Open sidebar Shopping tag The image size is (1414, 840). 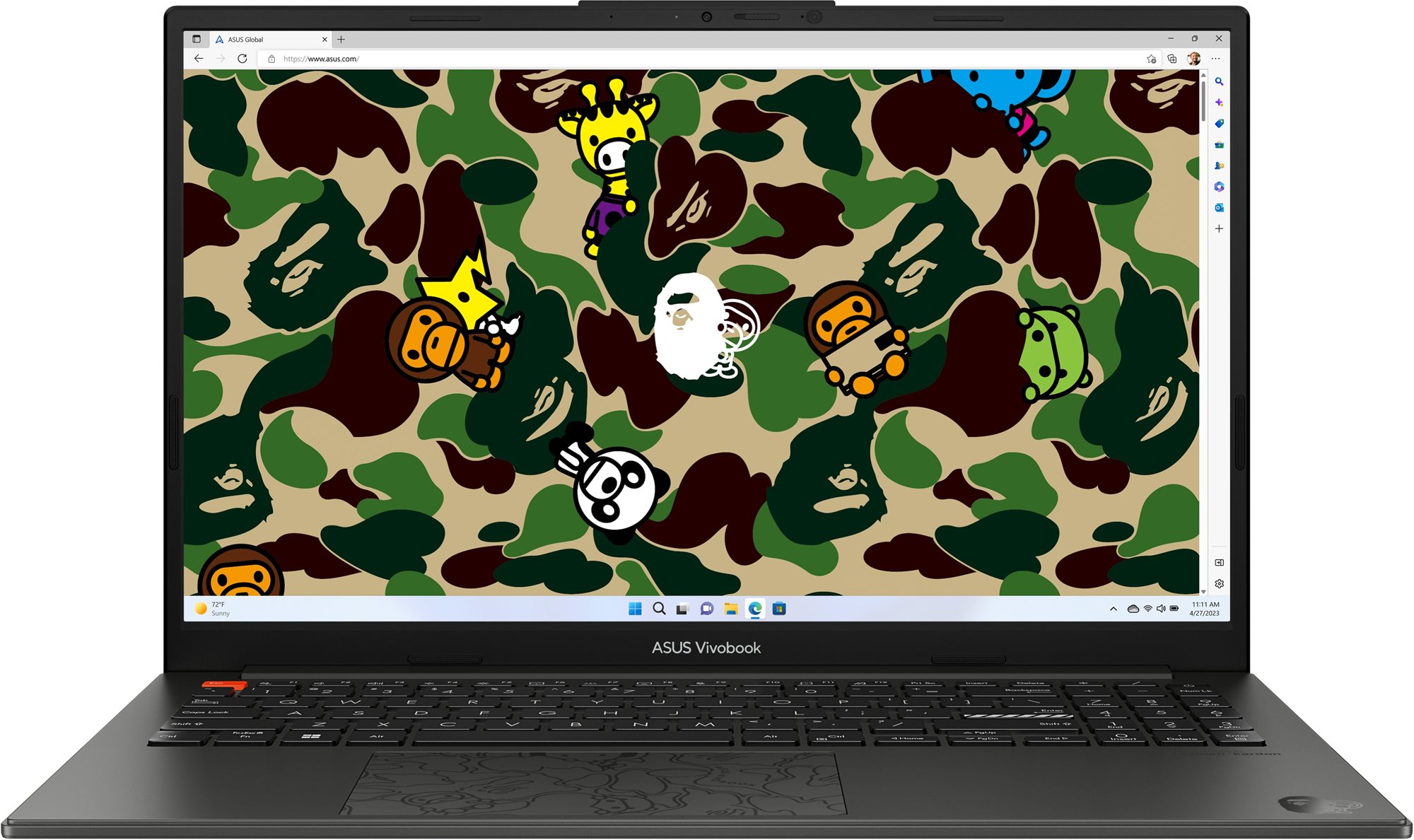1219,124
